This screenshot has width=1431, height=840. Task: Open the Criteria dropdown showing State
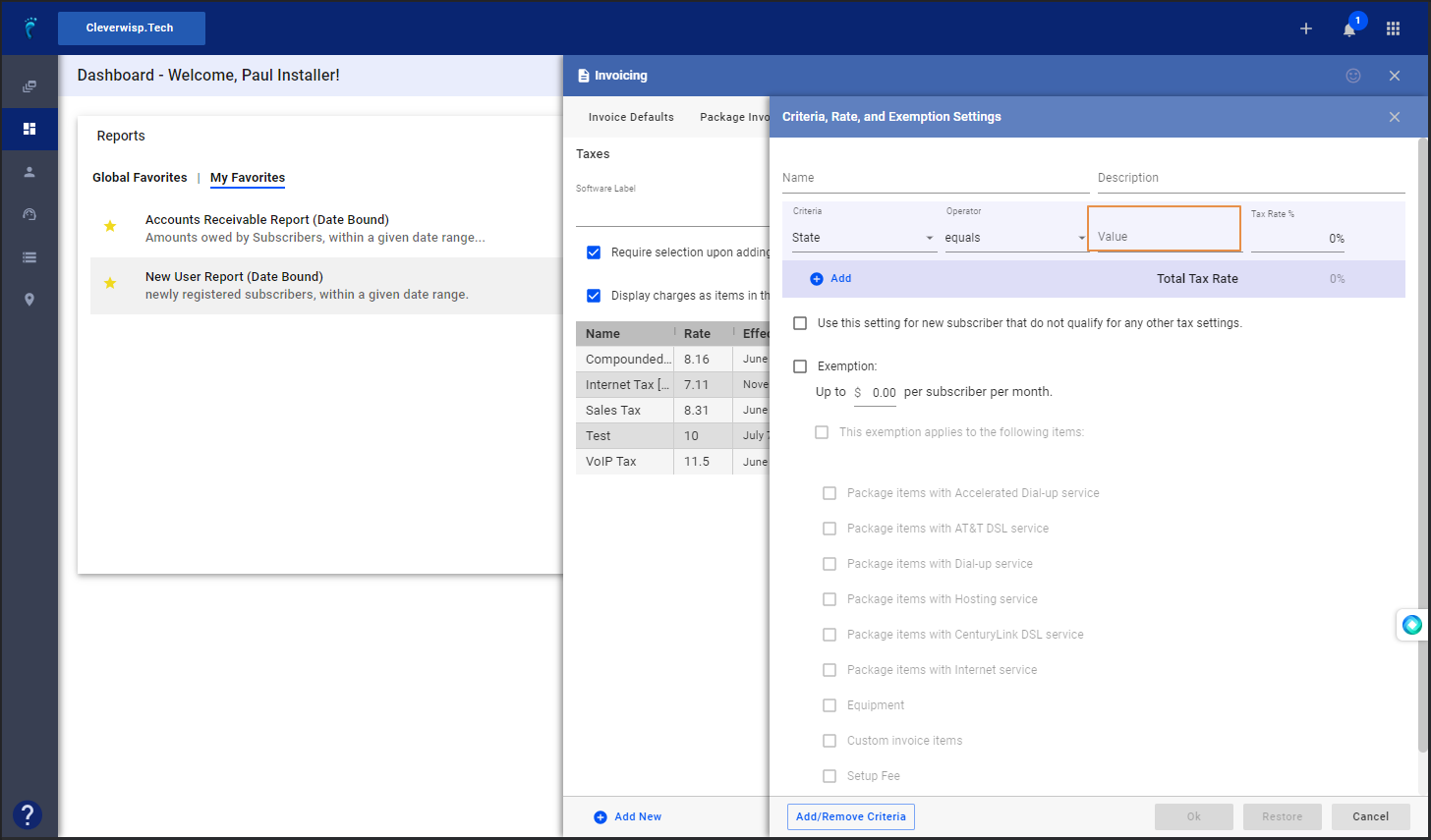(x=864, y=238)
